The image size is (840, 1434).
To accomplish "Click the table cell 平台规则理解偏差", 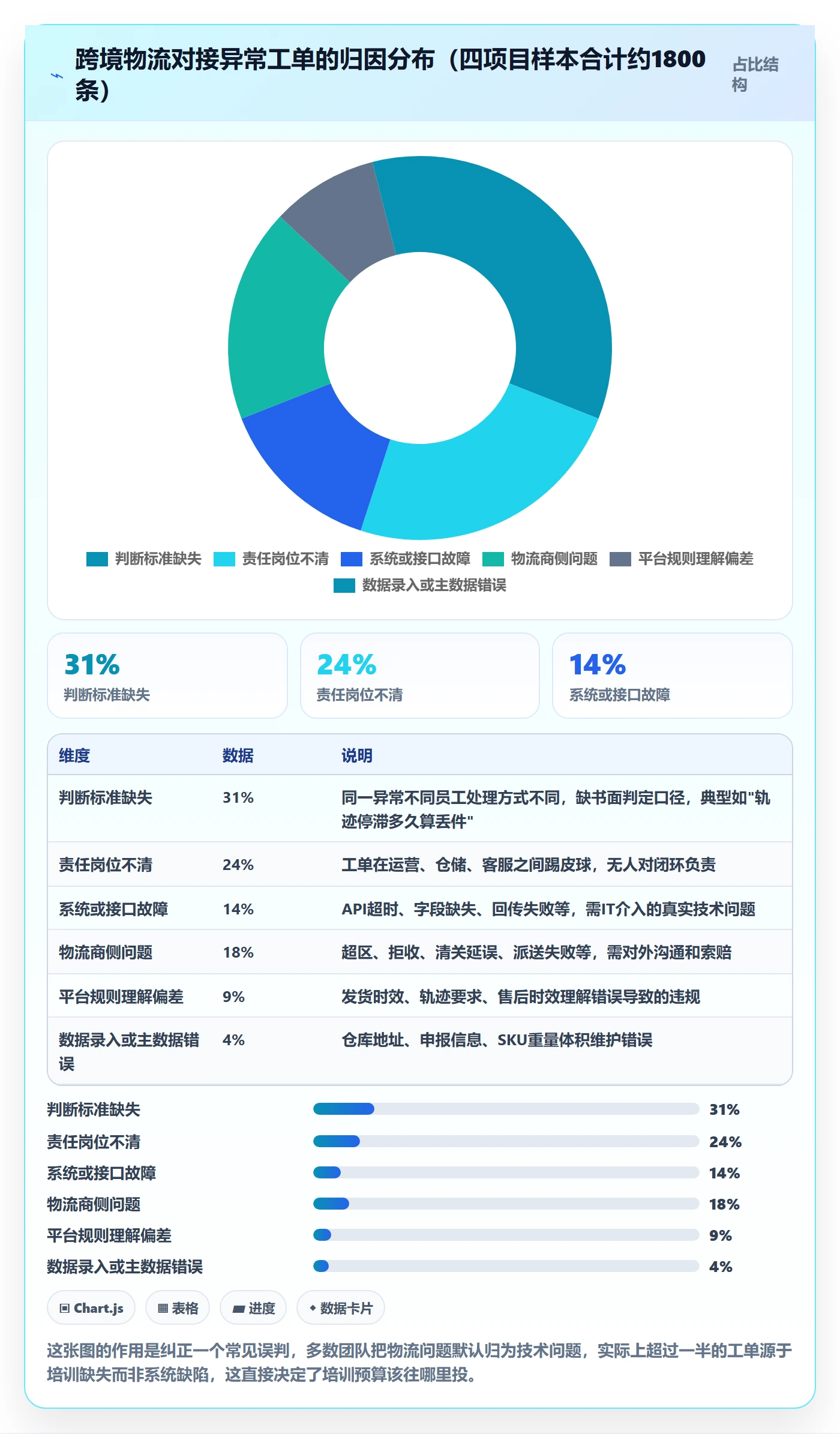I will coord(121,997).
